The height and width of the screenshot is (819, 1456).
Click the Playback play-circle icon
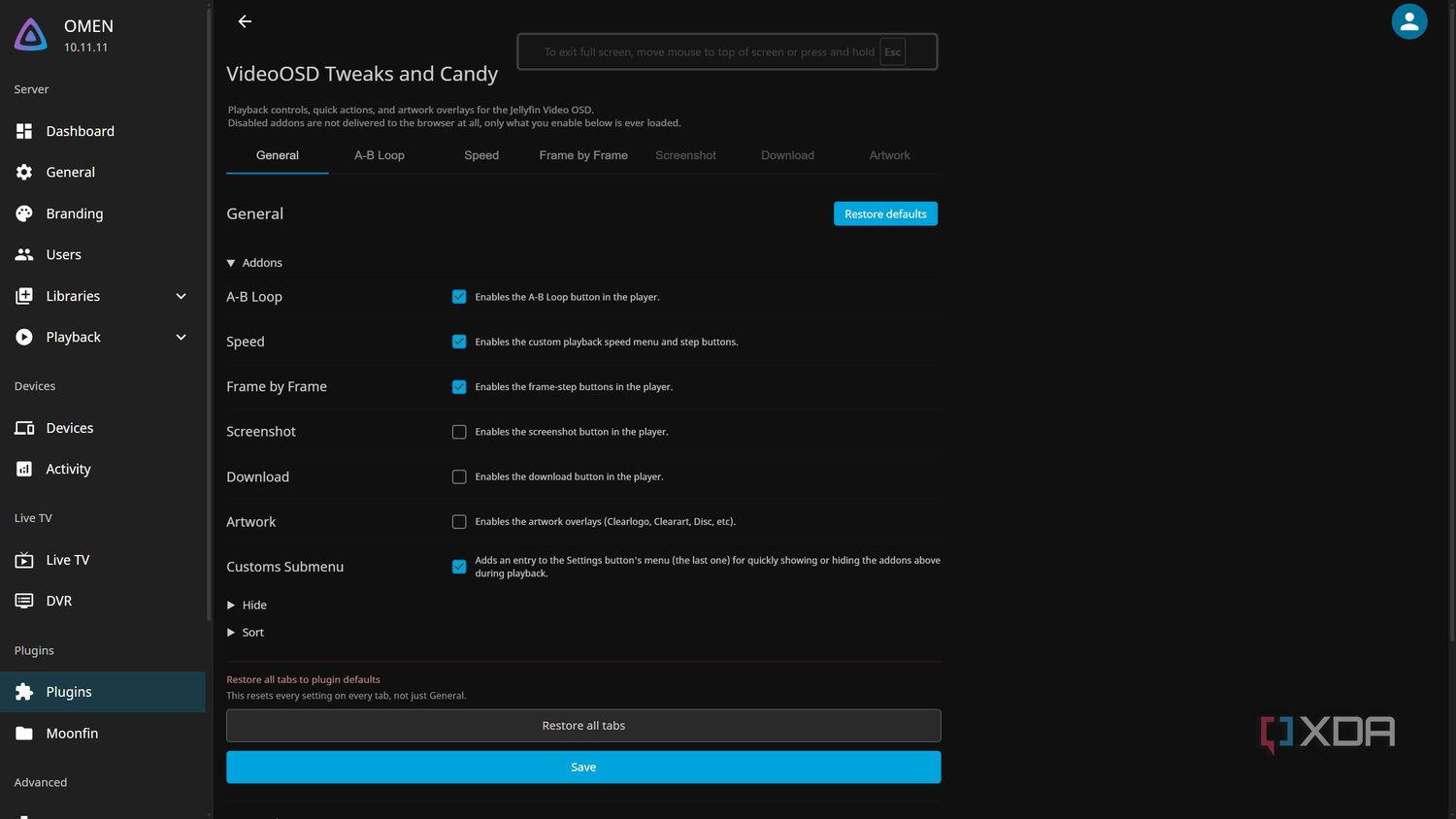click(24, 337)
